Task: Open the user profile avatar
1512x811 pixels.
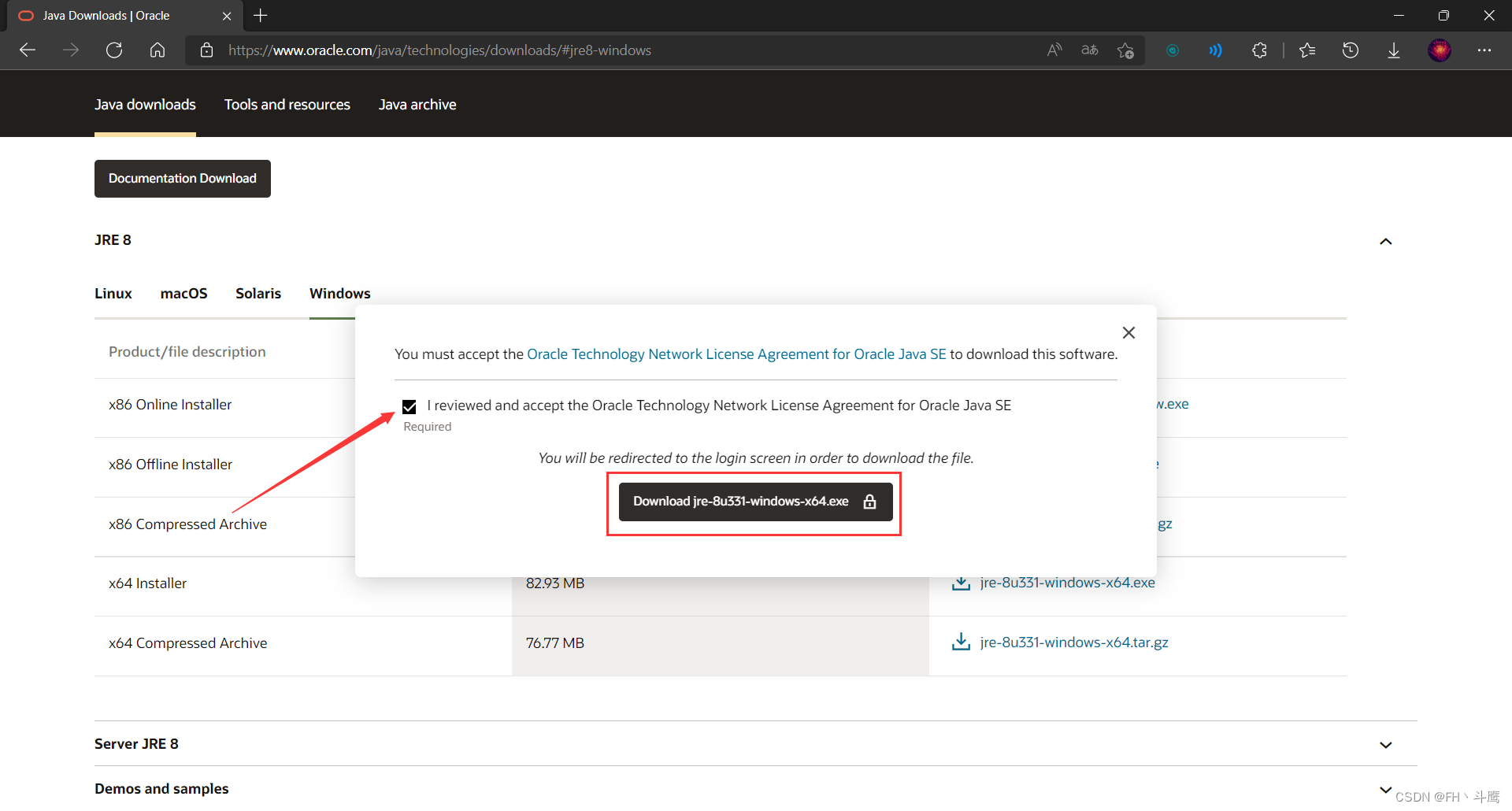Action: [x=1440, y=50]
